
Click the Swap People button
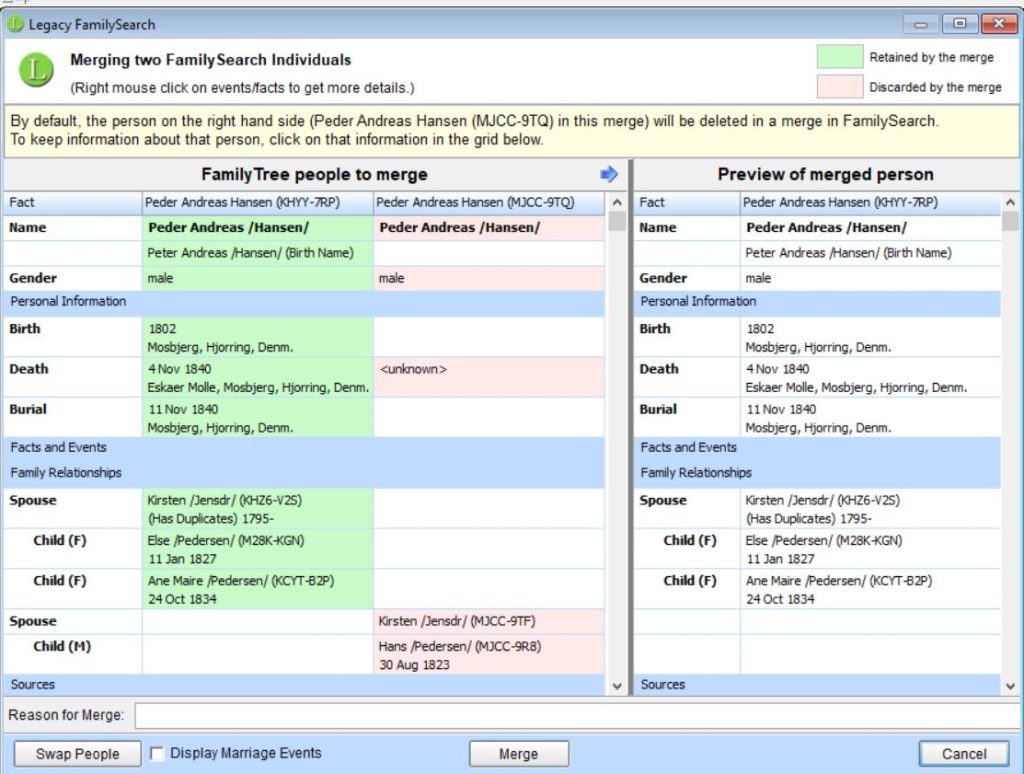coord(77,754)
